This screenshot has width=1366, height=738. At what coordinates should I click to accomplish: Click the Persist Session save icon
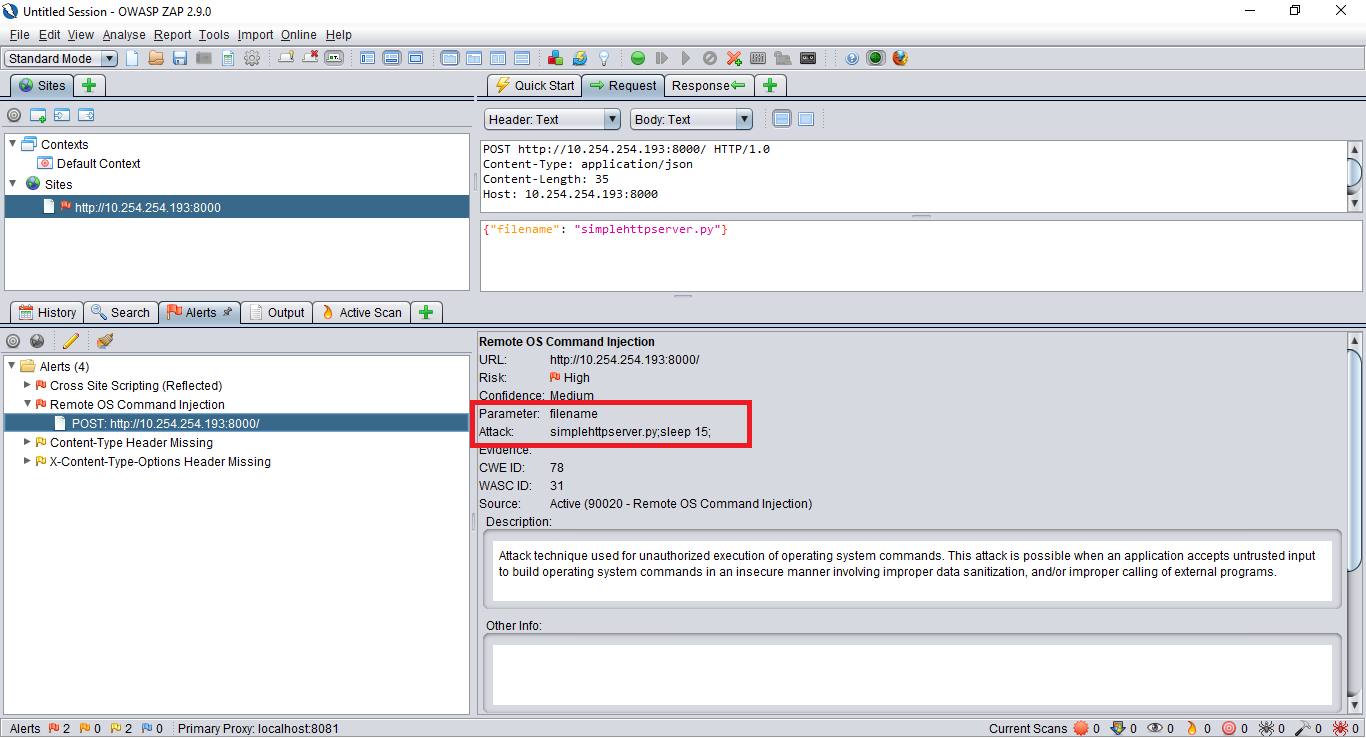coord(180,58)
